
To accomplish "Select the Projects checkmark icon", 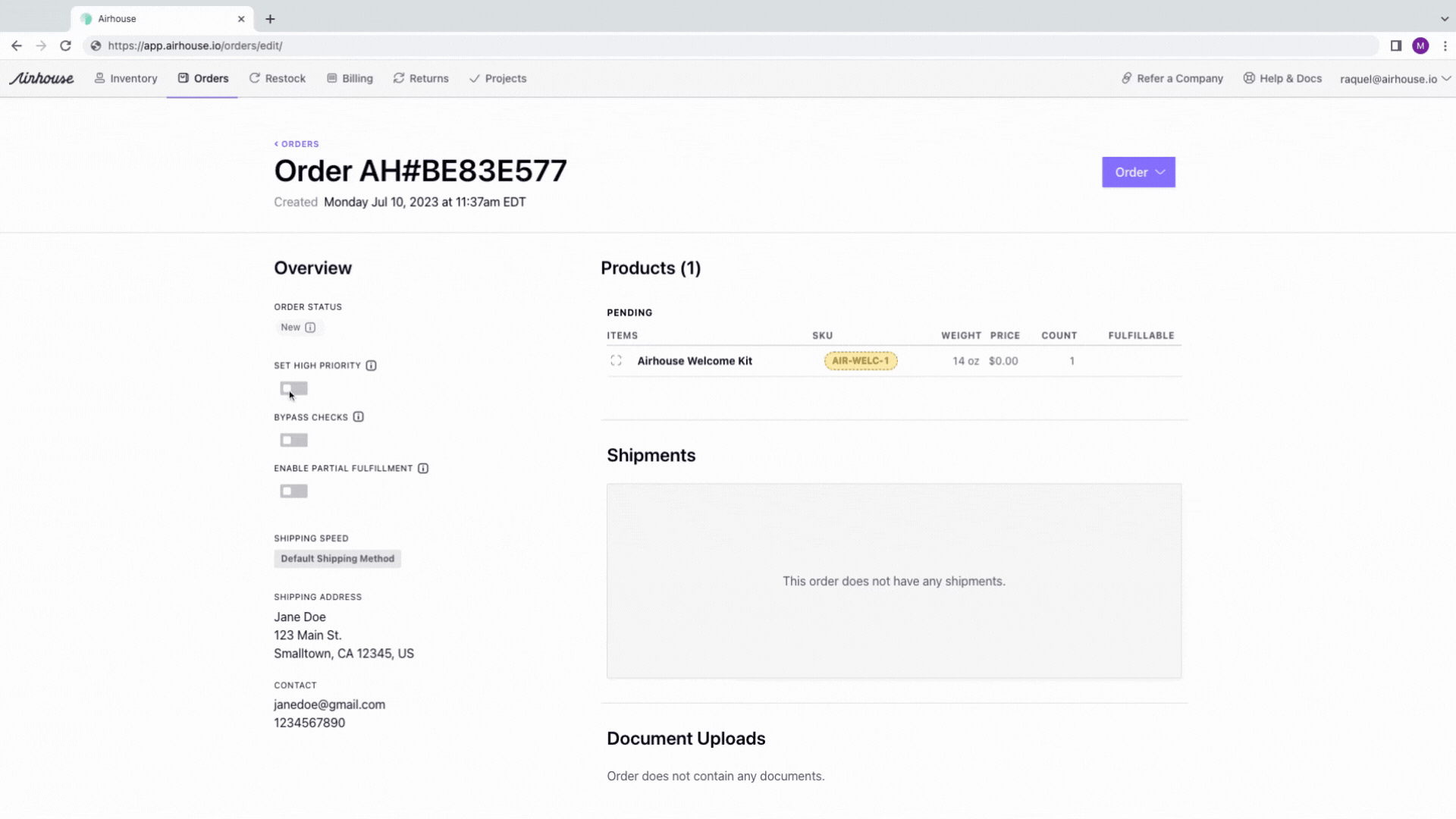I will [x=473, y=78].
